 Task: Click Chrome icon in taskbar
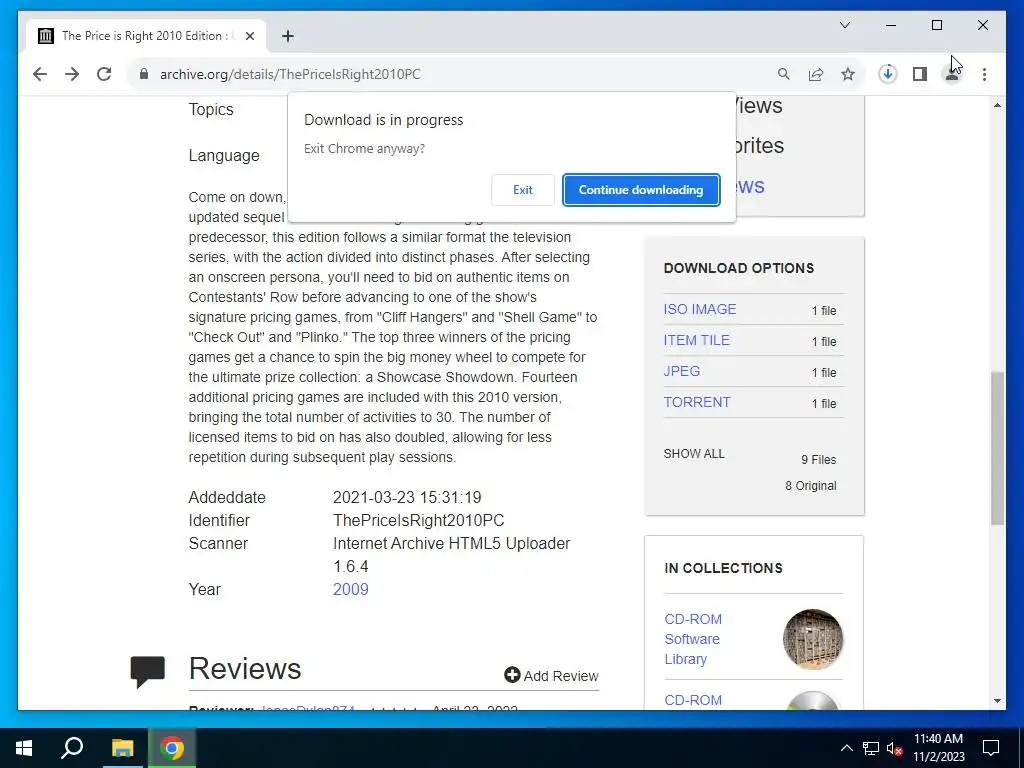click(x=172, y=748)
